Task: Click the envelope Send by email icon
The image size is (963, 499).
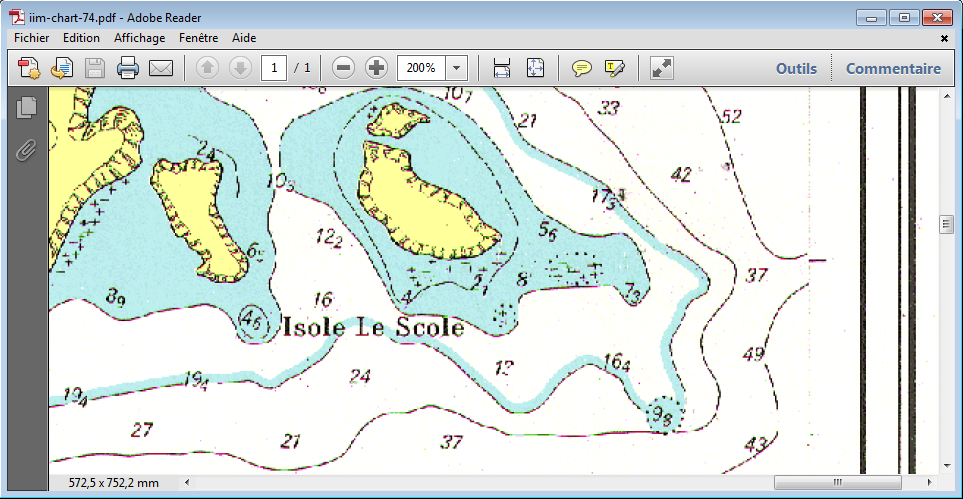Action: coord(161,68)
